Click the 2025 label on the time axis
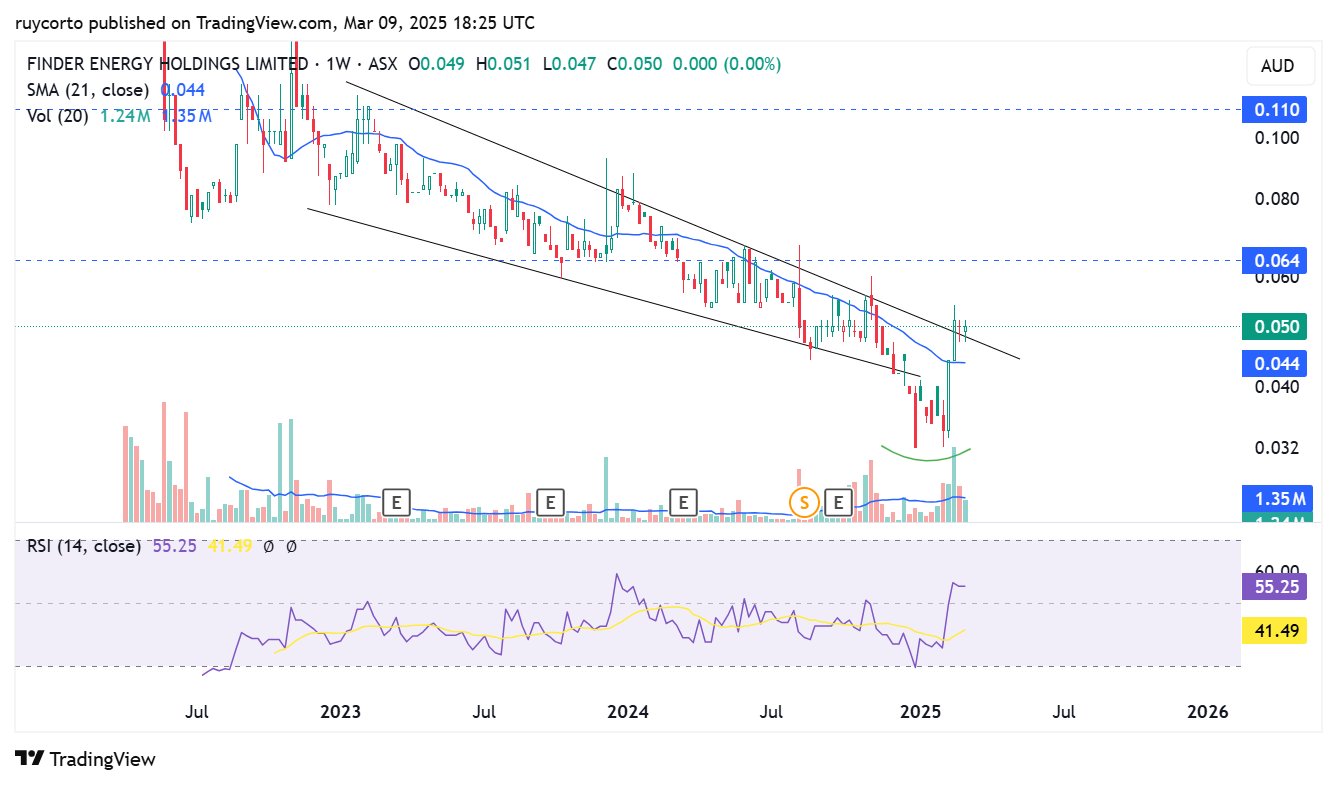This screenshot has width=1337, height=785. click(920, 712)
